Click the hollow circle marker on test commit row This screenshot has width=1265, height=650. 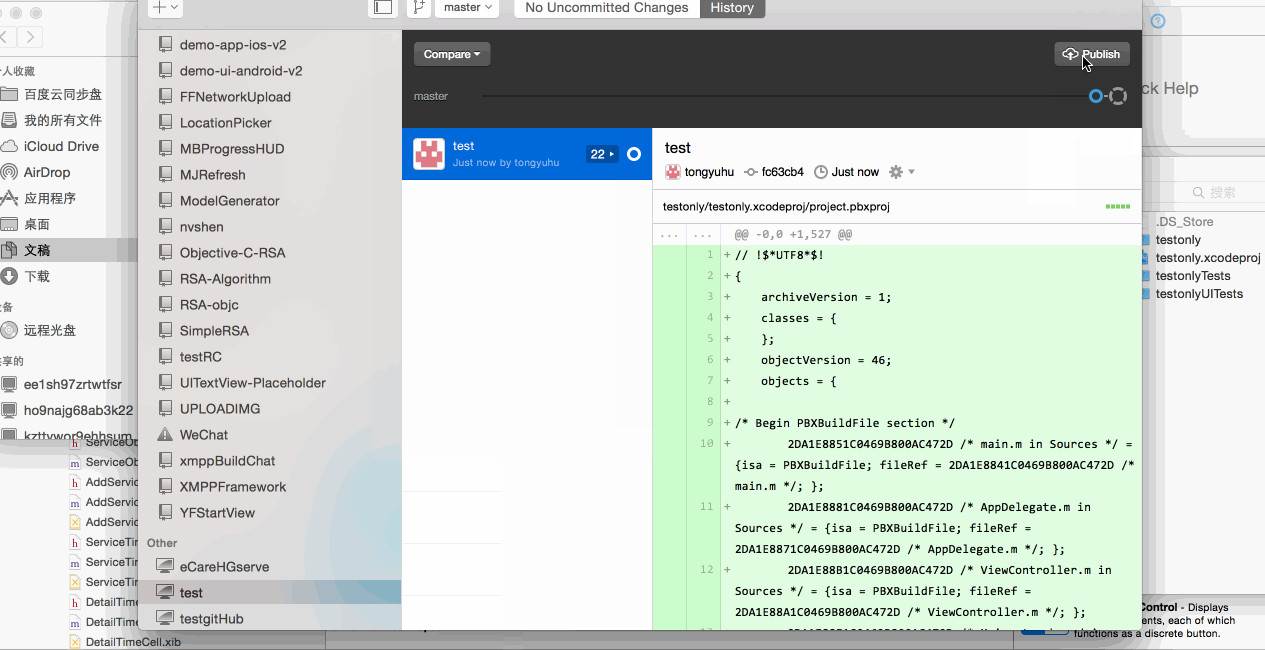click(633, 154)
